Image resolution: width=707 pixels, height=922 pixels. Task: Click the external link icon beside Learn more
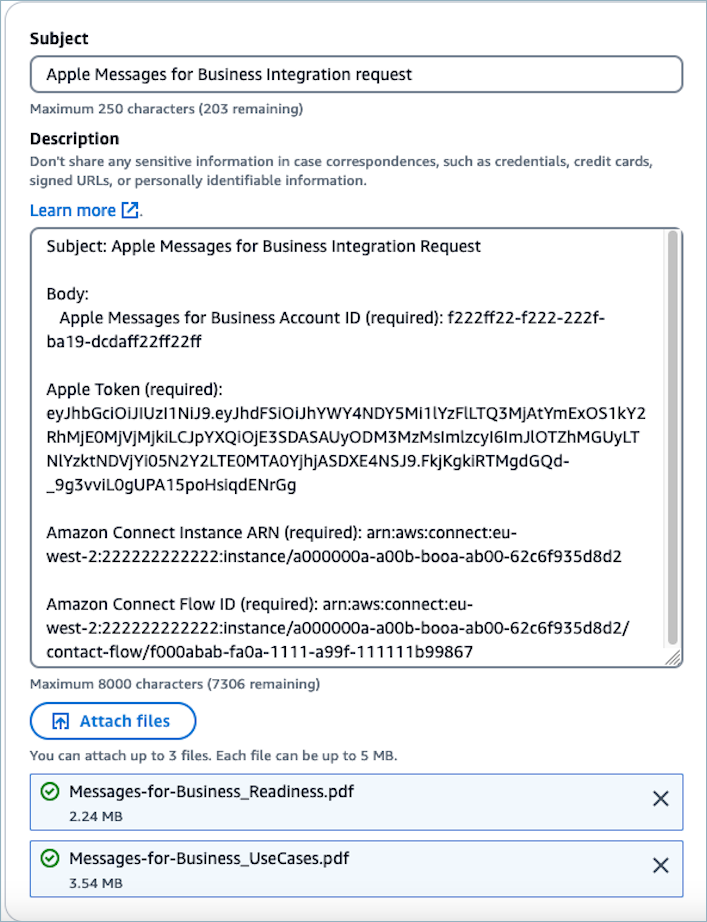point(130,210)
